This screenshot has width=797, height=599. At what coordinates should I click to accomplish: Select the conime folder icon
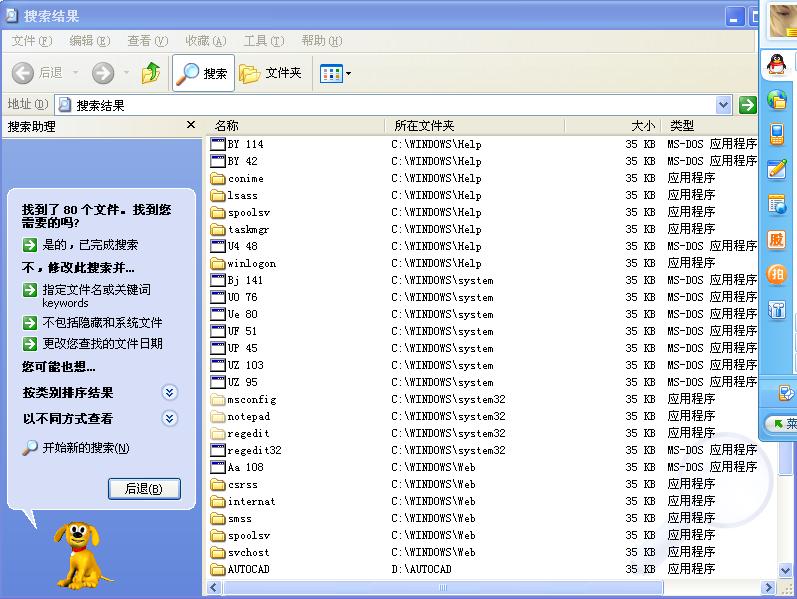[218, 178]
